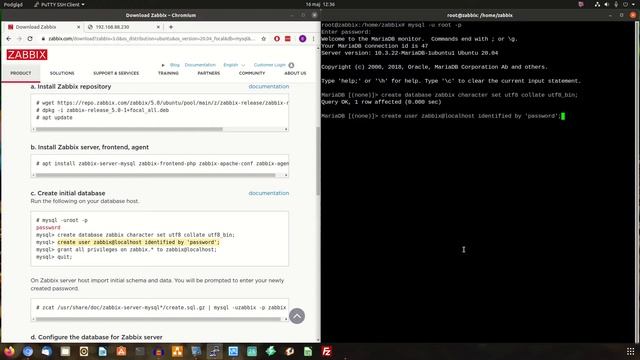640x360 pixels.
Task: Click the ZABBIX logo
Action: (x=27, y=55)
